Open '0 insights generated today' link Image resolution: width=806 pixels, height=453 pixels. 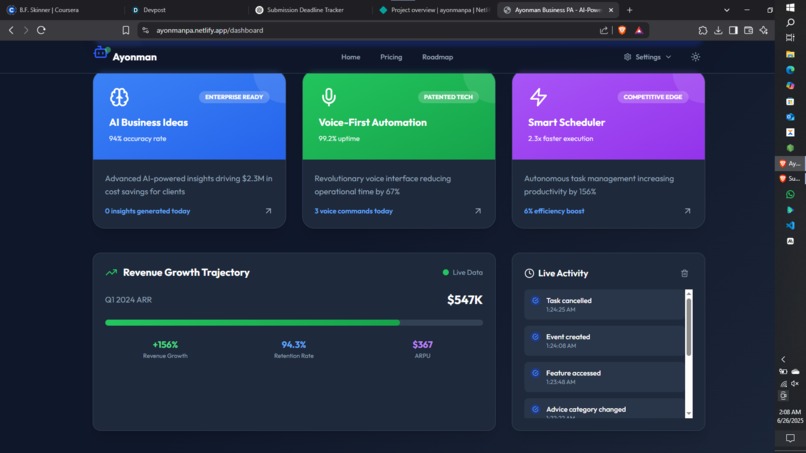pos(148,211)
